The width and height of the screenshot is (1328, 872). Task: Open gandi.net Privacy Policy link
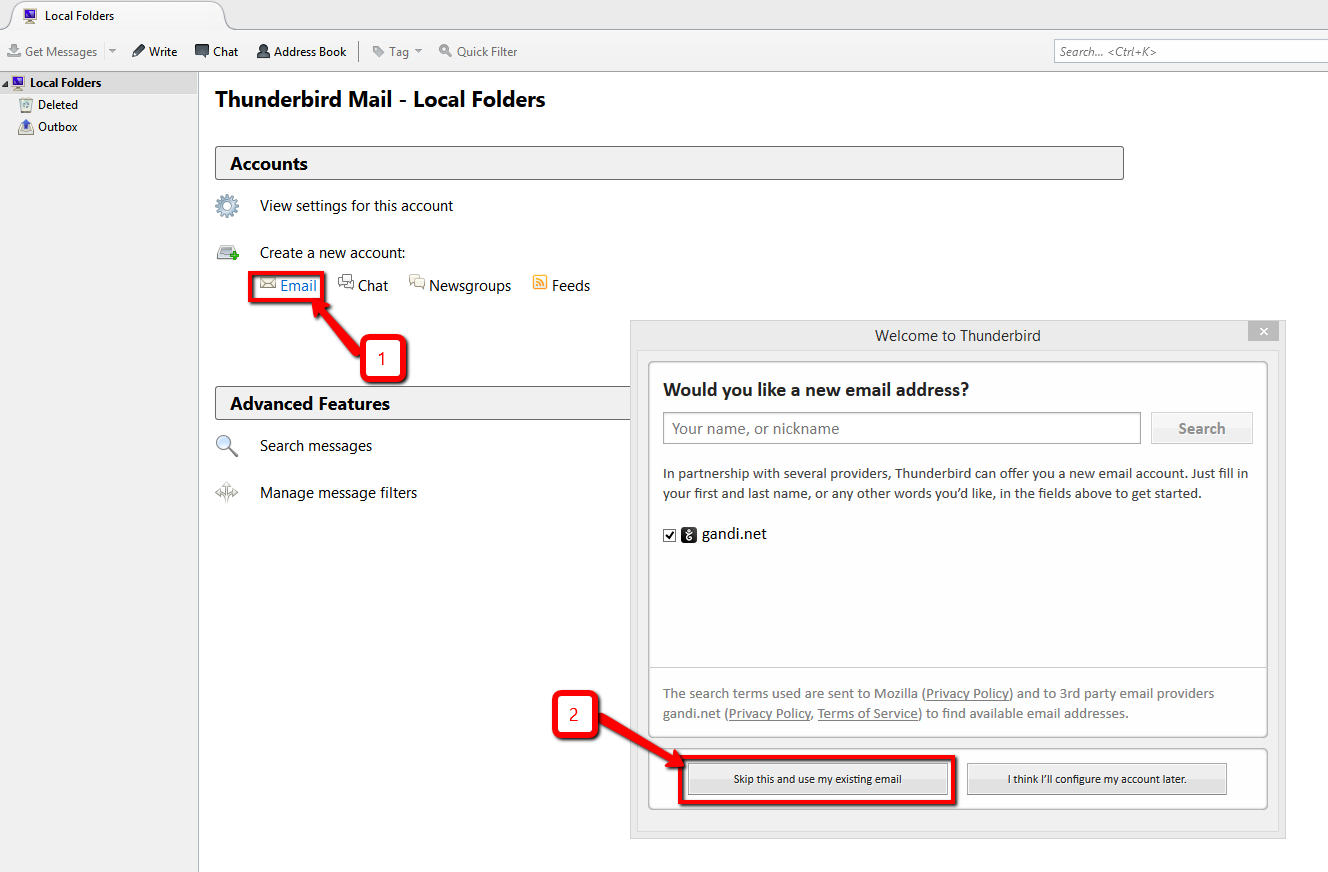[769, 713]
